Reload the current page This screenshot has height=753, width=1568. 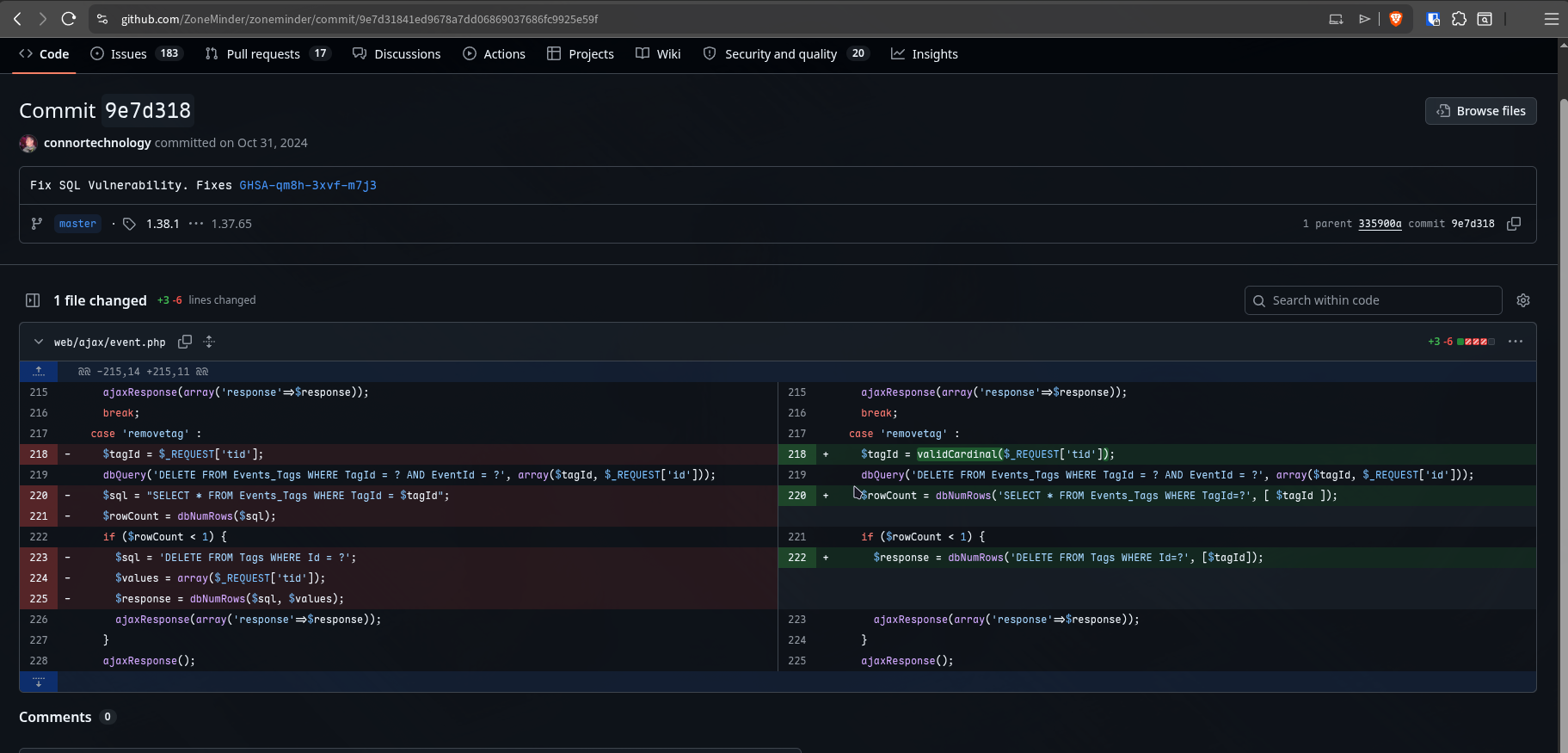pyautogui.click(x=69, y=19)
